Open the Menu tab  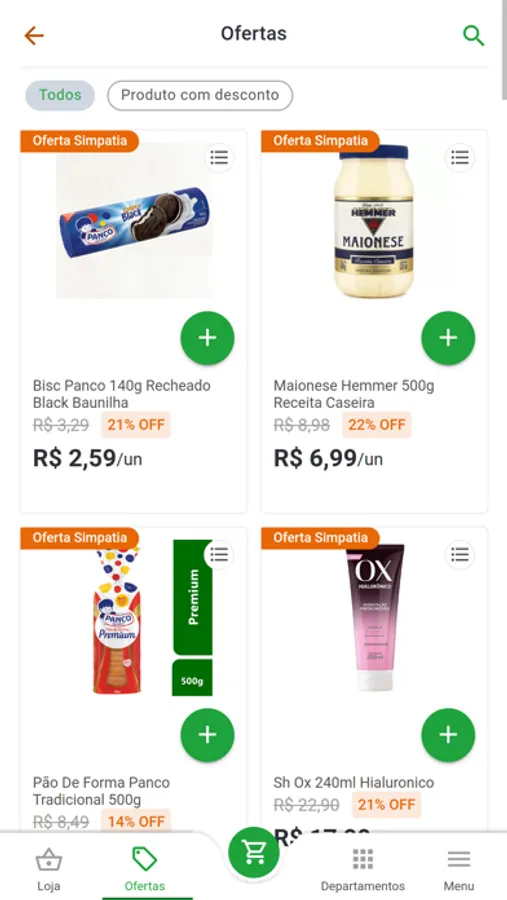tap(459, 868)
